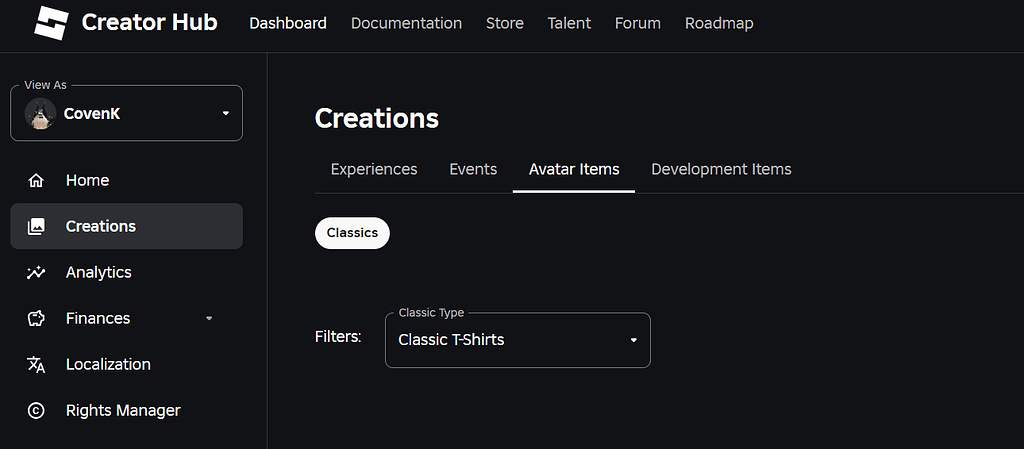Open the View As account dropdown
The image size is (1024, 449).
(x=127, y=114)
